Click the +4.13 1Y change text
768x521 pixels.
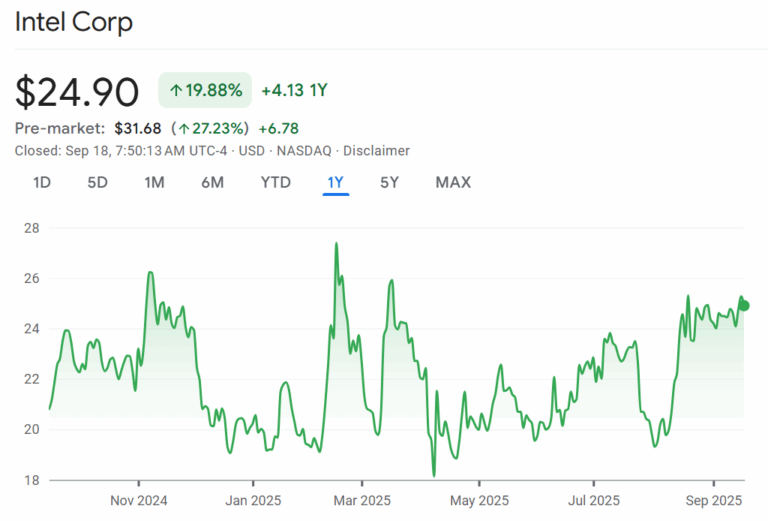point(294,90)
